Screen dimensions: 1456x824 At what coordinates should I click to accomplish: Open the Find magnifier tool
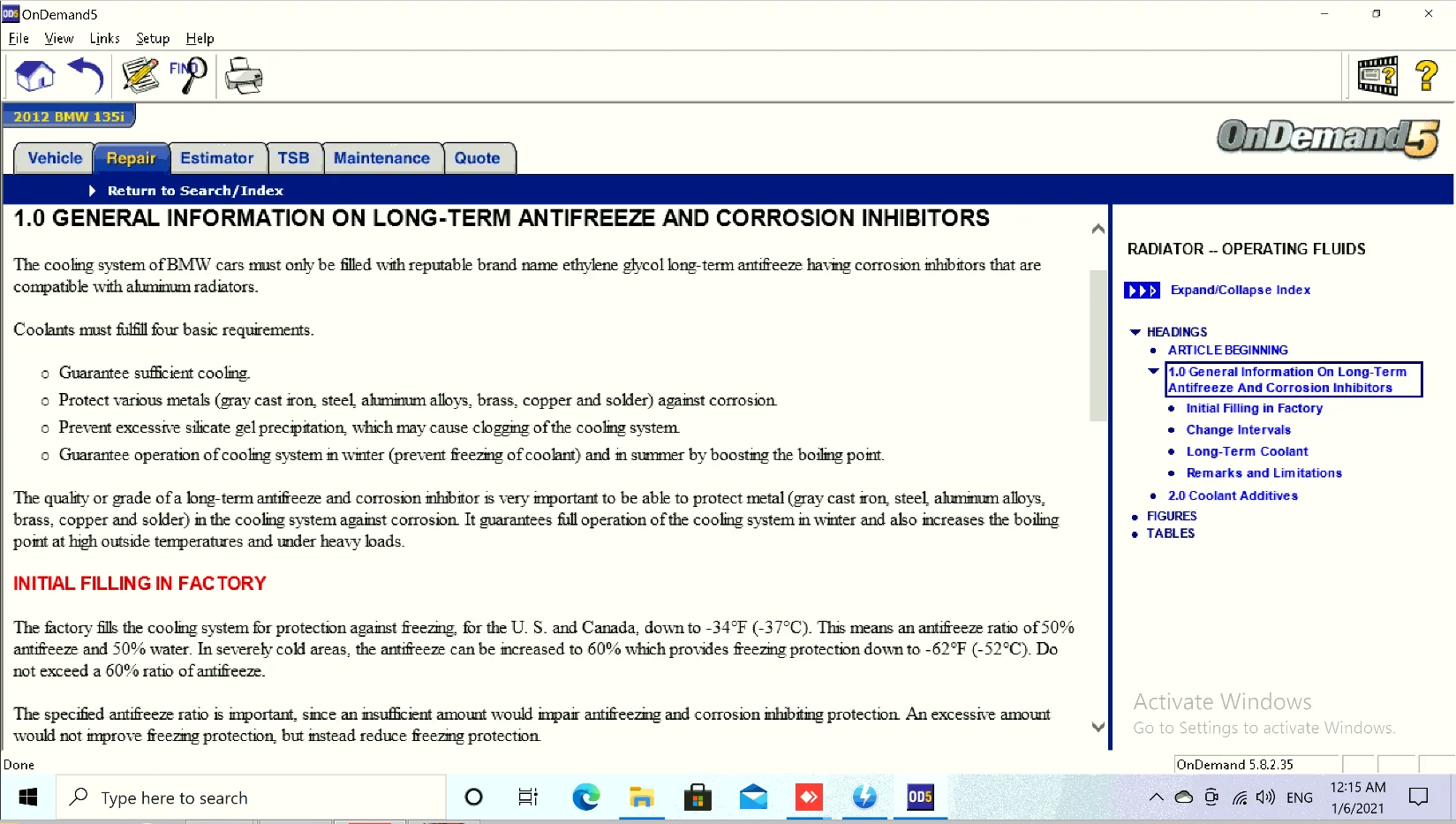point(188,76)
